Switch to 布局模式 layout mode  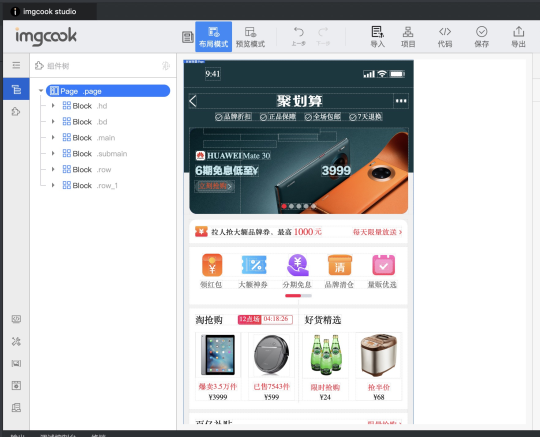coord(214,37)
